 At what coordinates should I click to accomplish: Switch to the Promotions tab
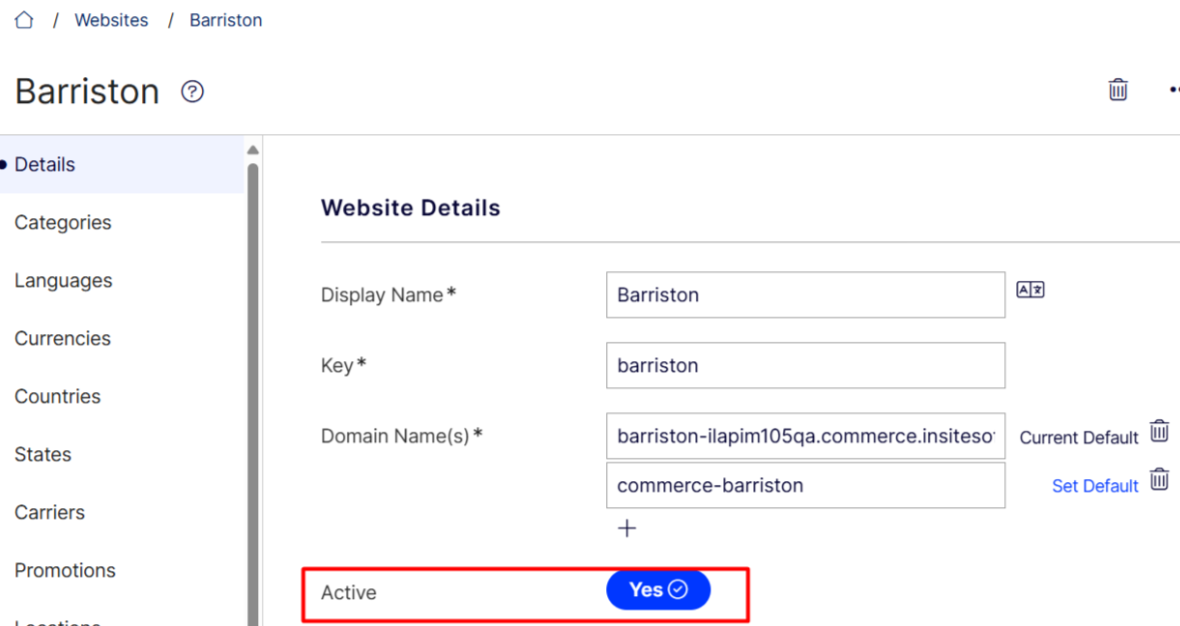click(65, 570)
